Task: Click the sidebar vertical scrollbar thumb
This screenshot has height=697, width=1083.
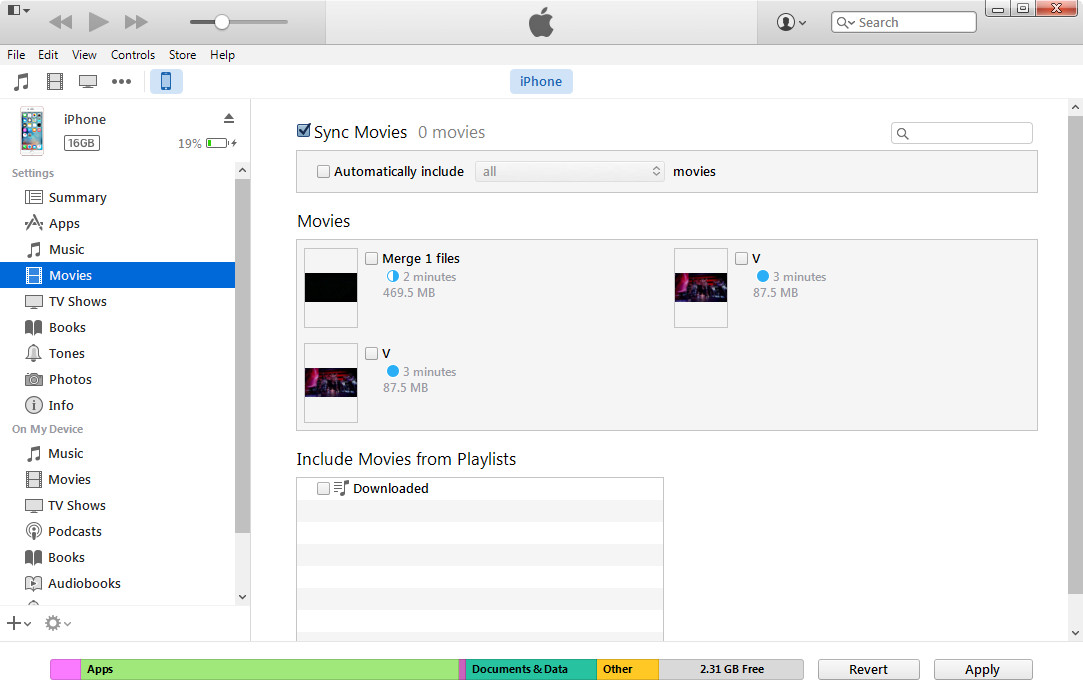Action: point(242,356)
